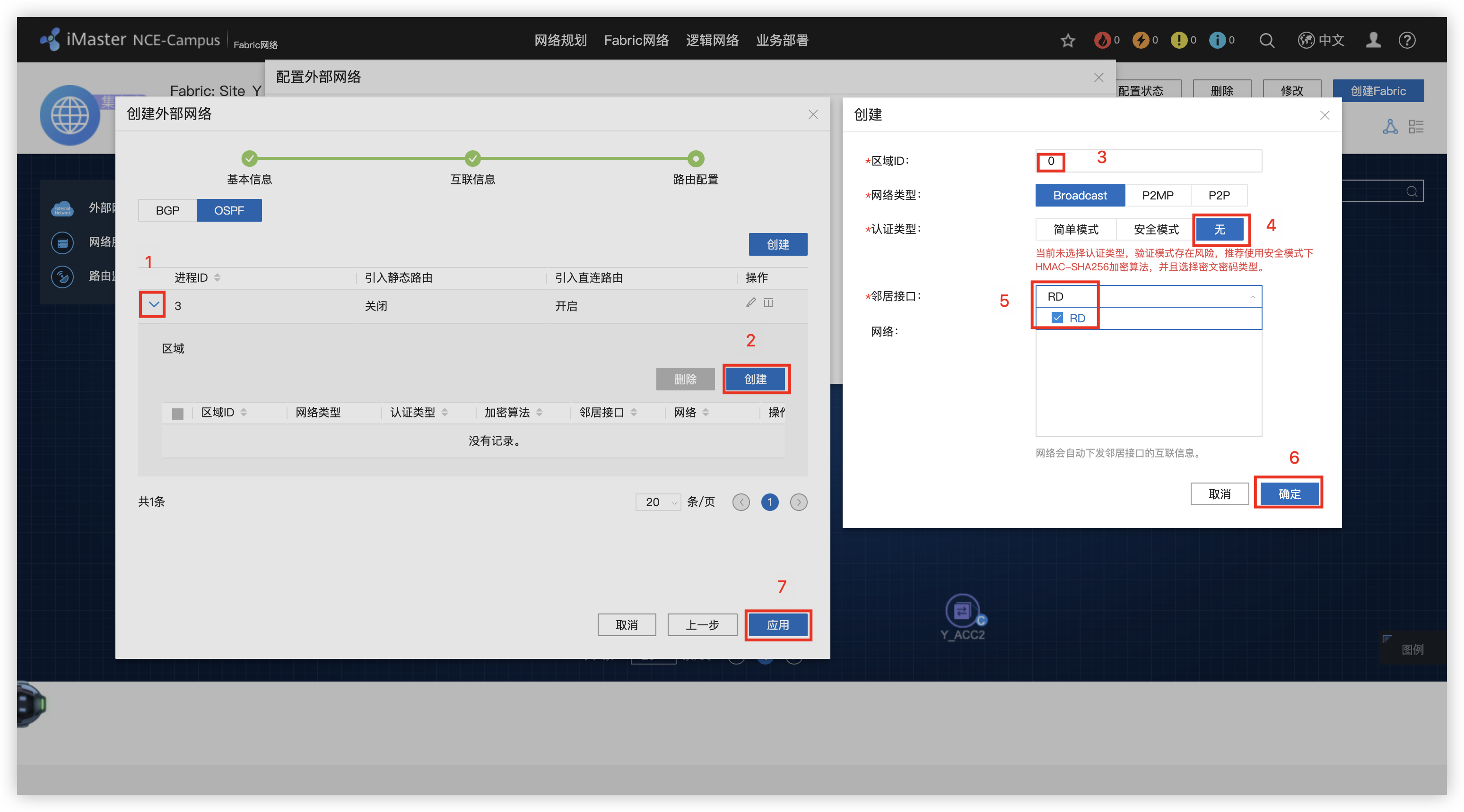Click the user account icon
The height and width of the screenshot is (812, 1464).
tap(1373, 40)
